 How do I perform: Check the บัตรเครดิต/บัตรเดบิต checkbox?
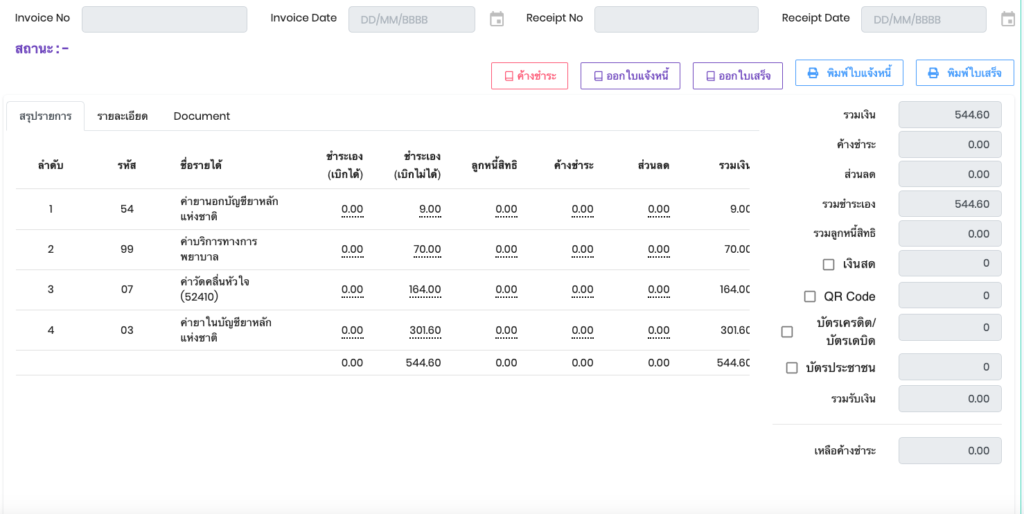[787, 331]
